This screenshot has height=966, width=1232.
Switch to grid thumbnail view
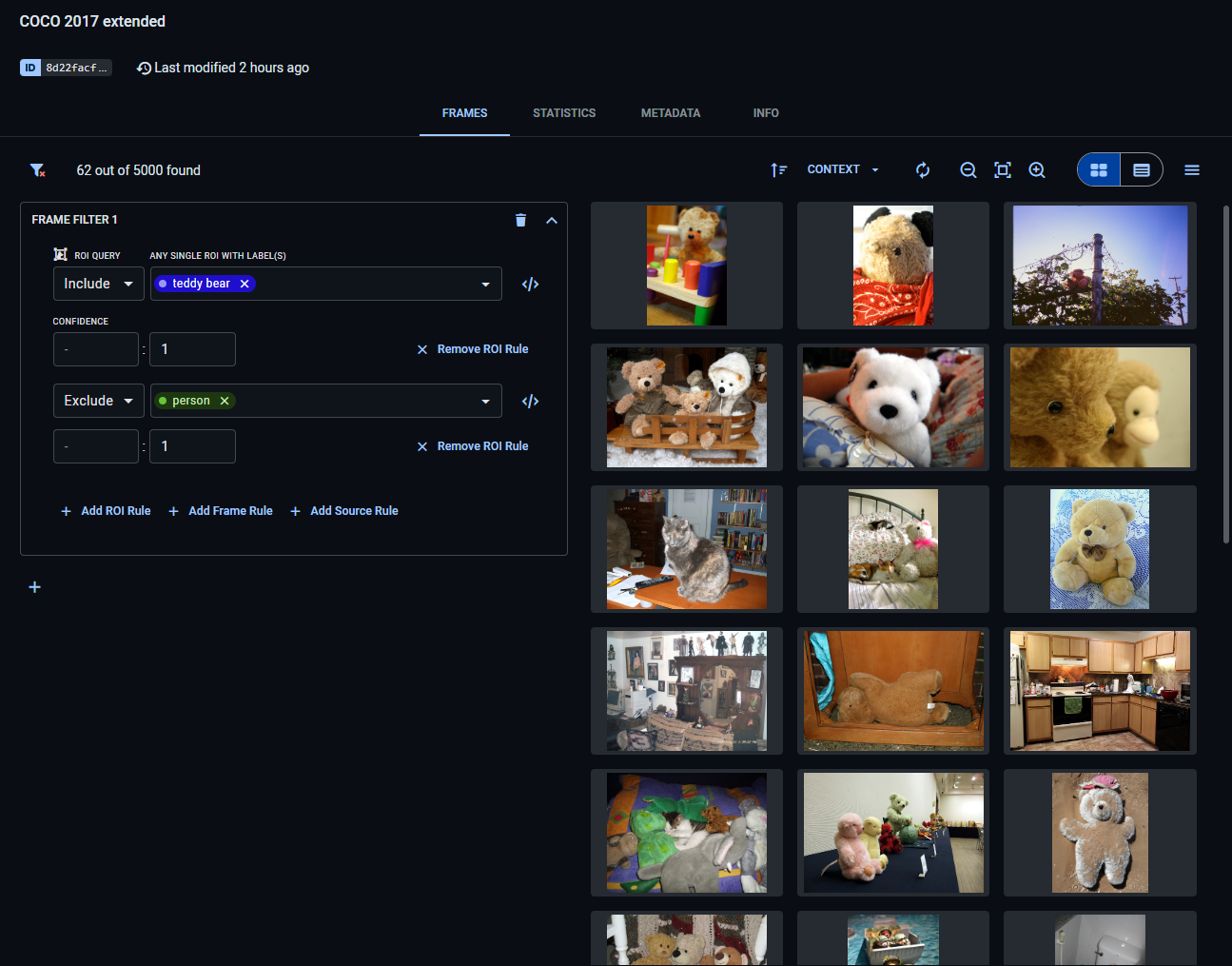point(1099,170)
